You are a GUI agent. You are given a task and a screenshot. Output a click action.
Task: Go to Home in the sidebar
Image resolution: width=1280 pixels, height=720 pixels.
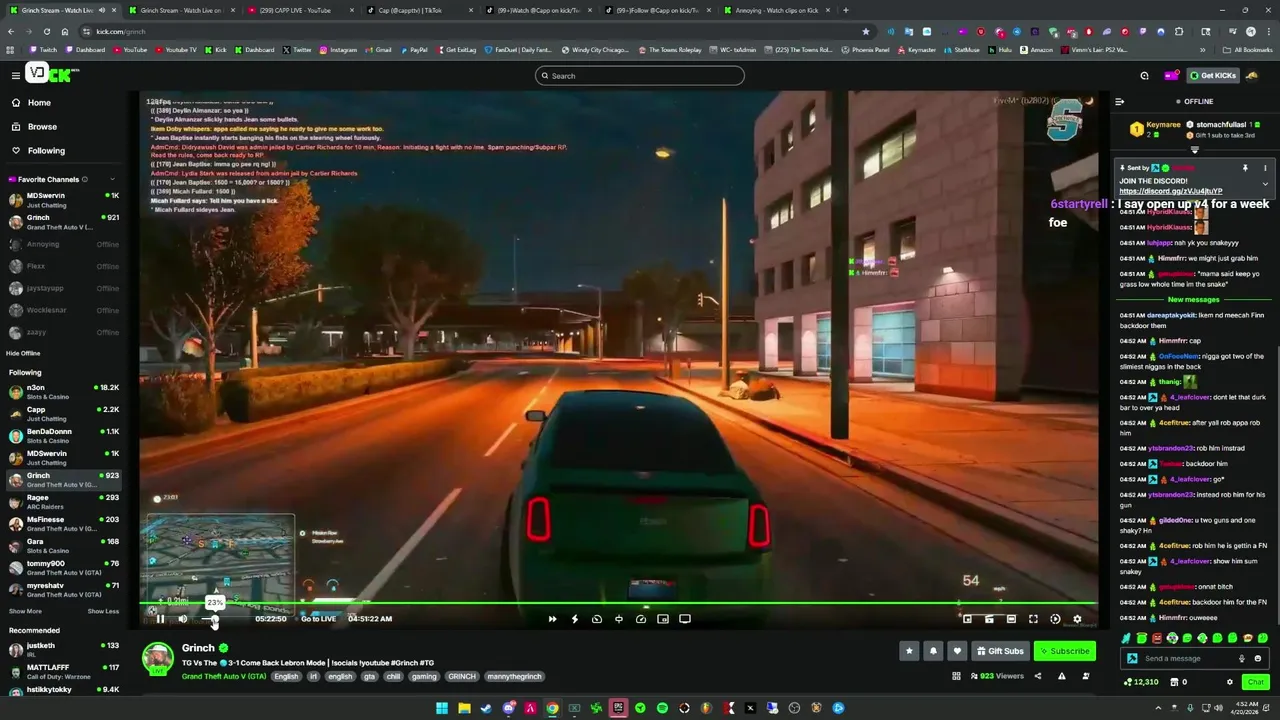click(39, 103)
